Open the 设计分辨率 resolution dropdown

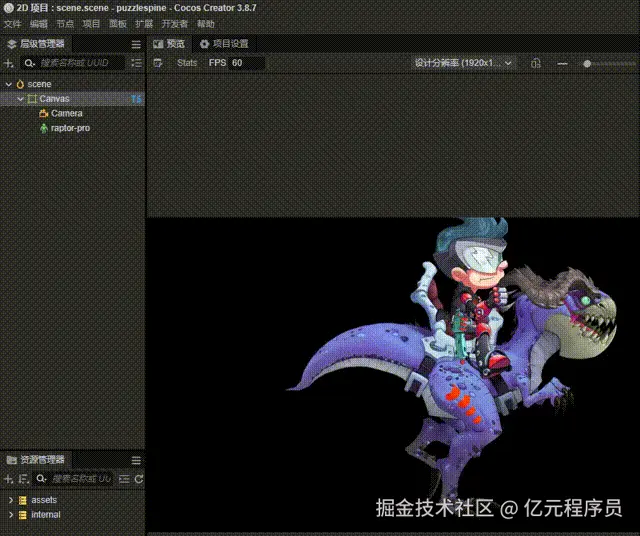click(x=463, y=63)
